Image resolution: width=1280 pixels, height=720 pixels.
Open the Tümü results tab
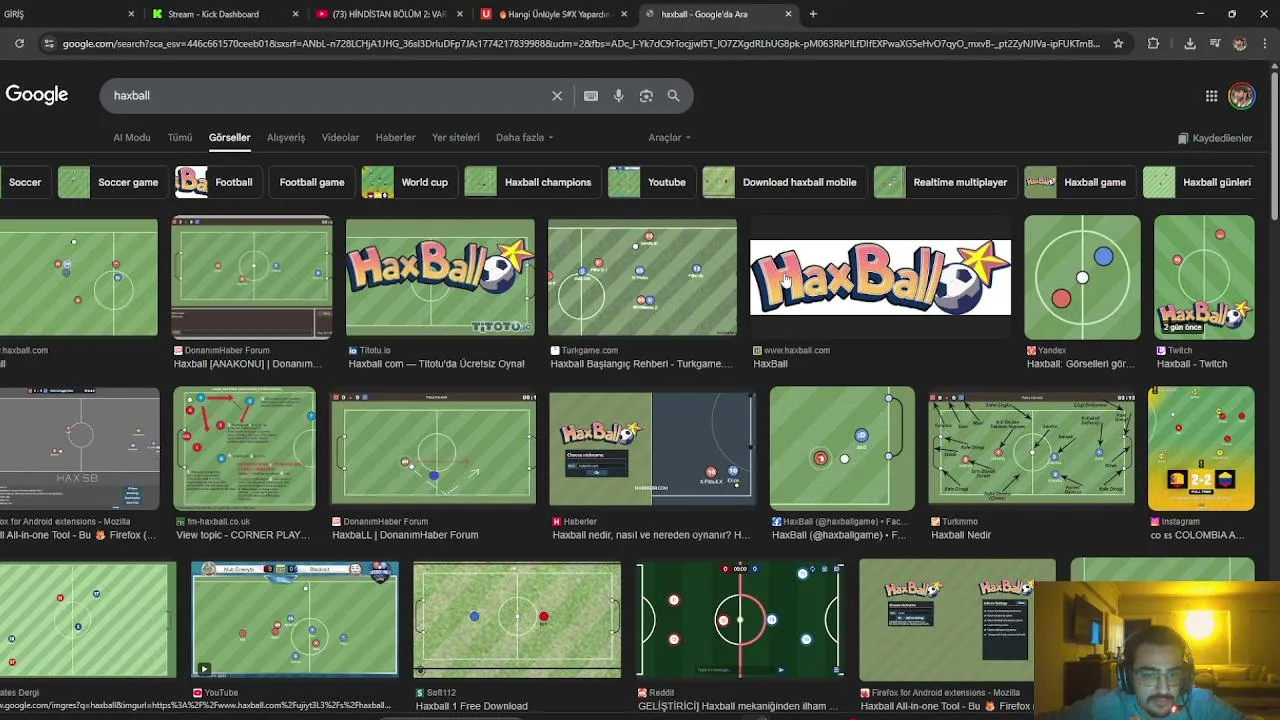coord(180,137)
